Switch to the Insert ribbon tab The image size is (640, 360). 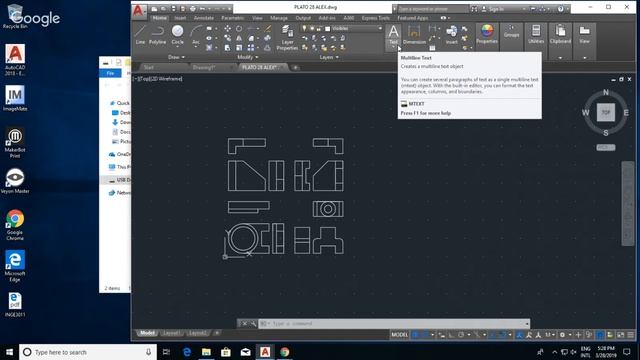[180, 18]
